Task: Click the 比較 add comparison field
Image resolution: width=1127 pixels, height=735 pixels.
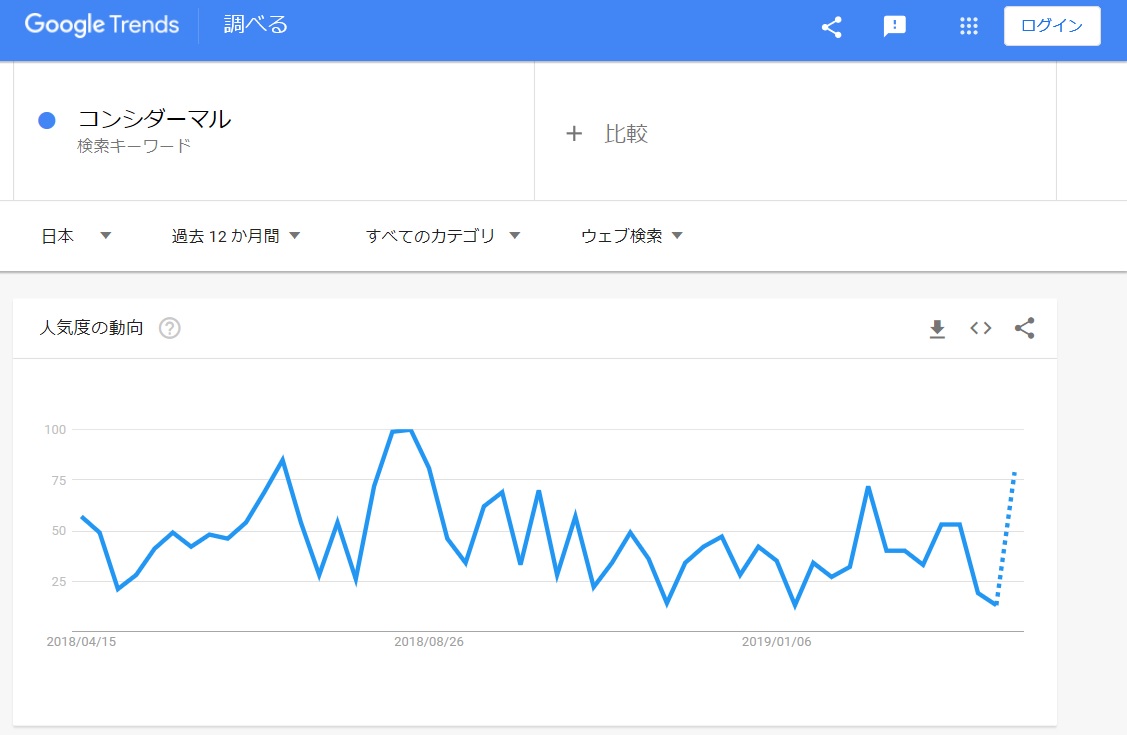Action: pos(626,134)
